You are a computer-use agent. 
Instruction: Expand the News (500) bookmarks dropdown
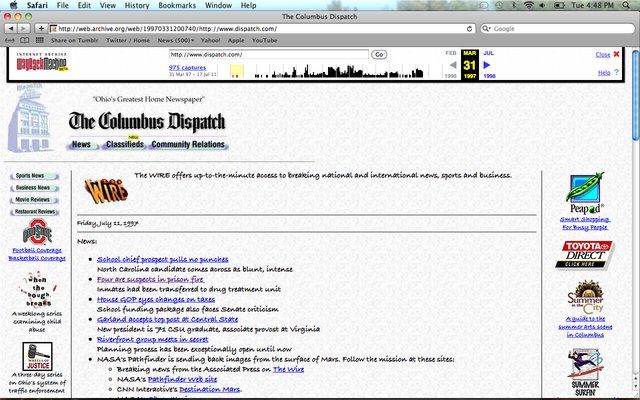pyautogui.click(x=176, y=40)
